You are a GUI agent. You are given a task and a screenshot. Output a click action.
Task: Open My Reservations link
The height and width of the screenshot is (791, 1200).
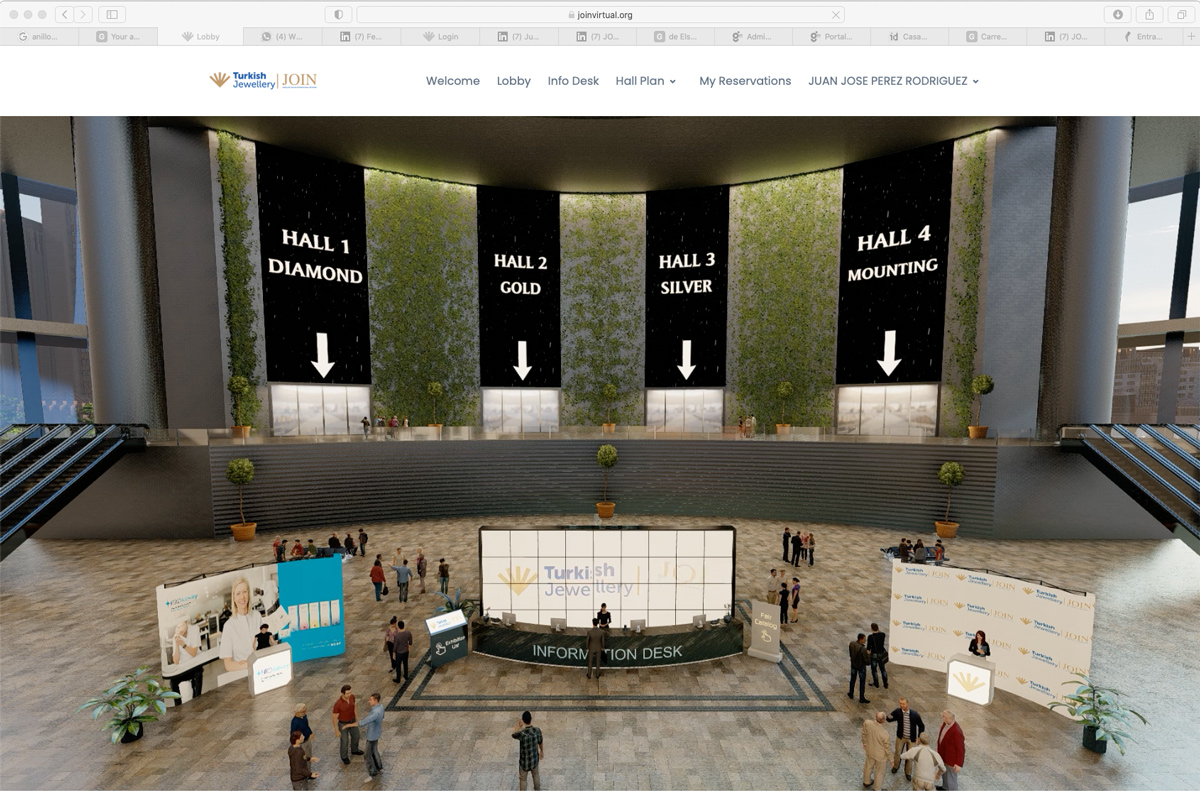[x=745, y=81]
